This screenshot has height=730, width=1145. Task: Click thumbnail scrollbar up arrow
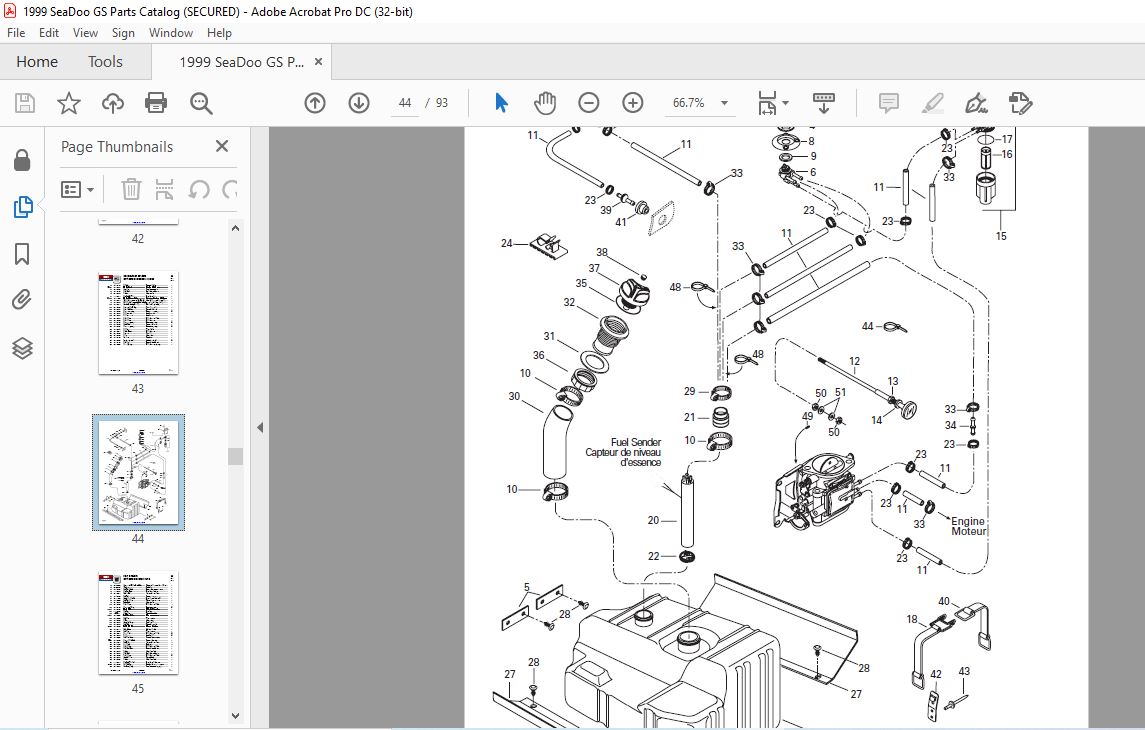click(235, 228)
